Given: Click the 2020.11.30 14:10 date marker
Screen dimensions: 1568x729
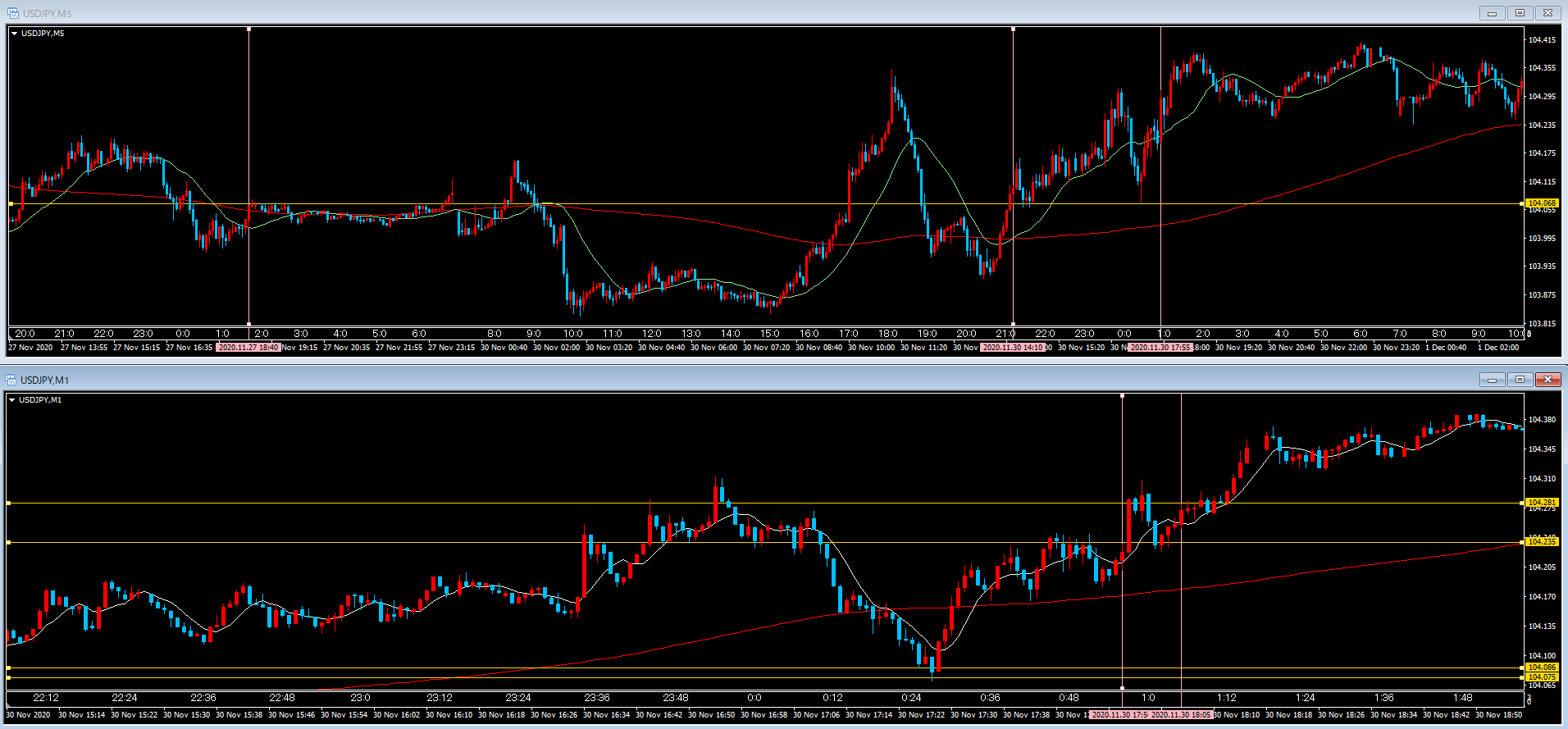Looking at the screenshot, I should pyautogui.click(x=1013, y=348).
